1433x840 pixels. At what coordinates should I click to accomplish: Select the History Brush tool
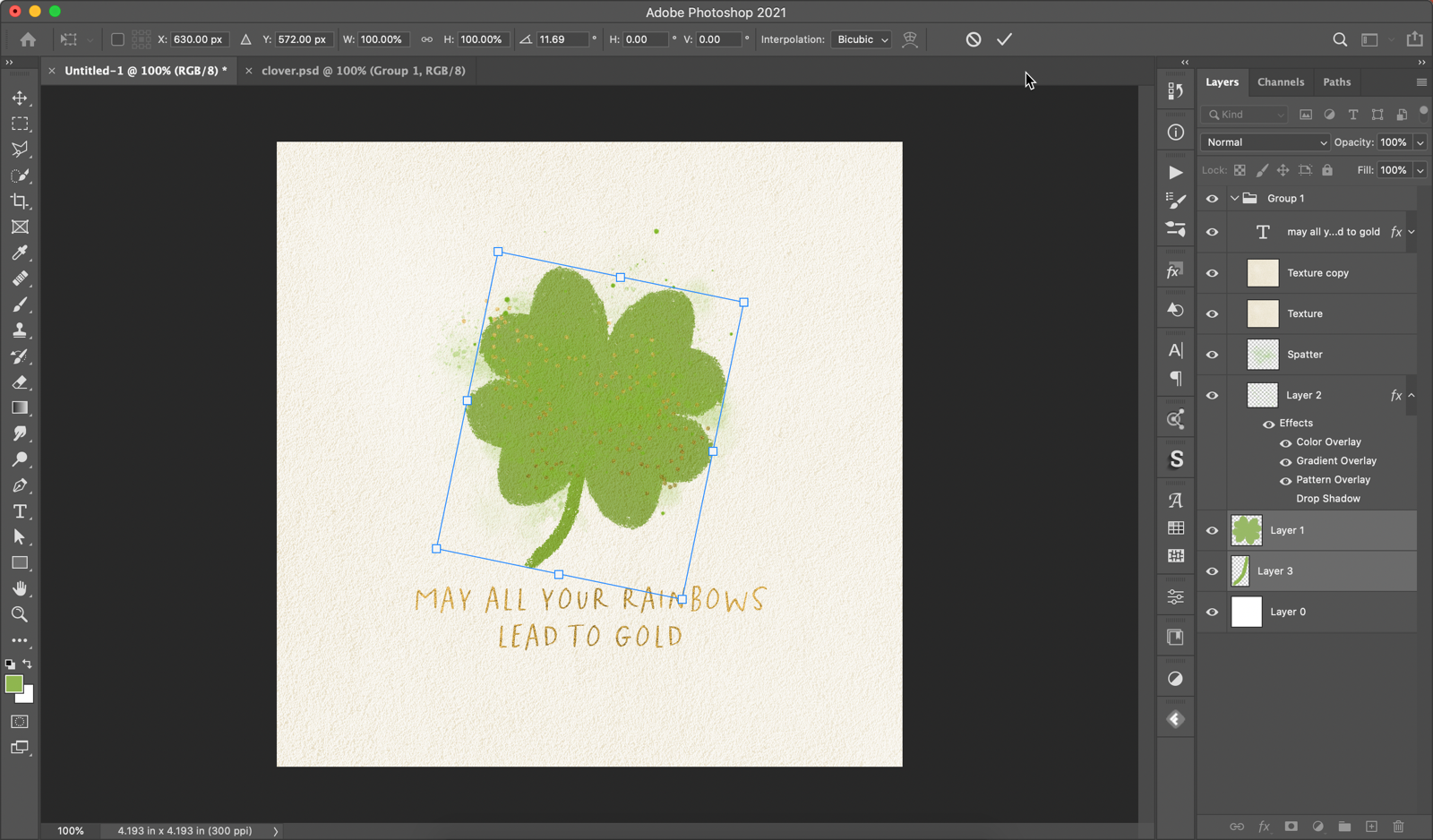click(x=20, y=356)
